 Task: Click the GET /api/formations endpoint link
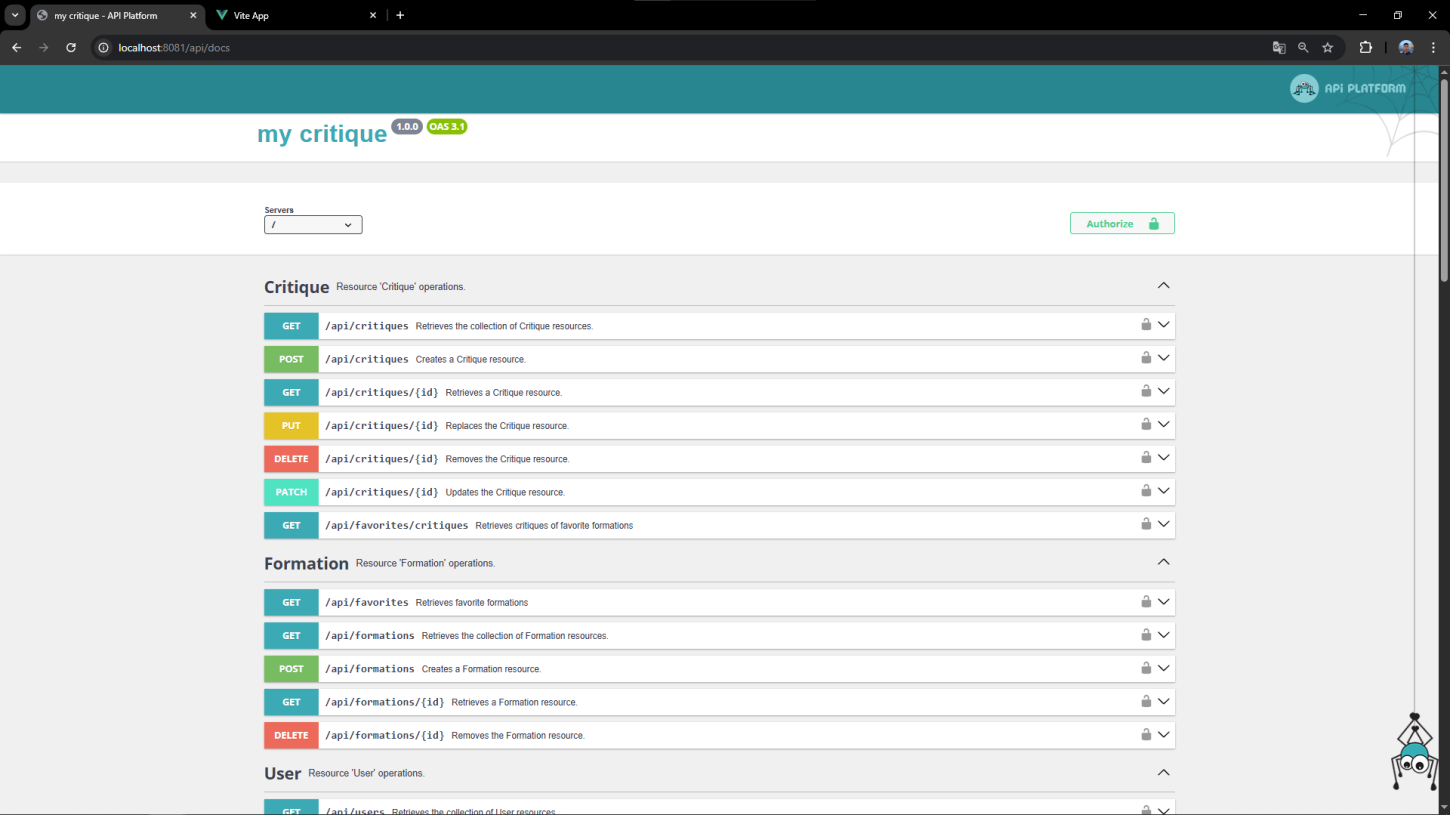(369, 636)
